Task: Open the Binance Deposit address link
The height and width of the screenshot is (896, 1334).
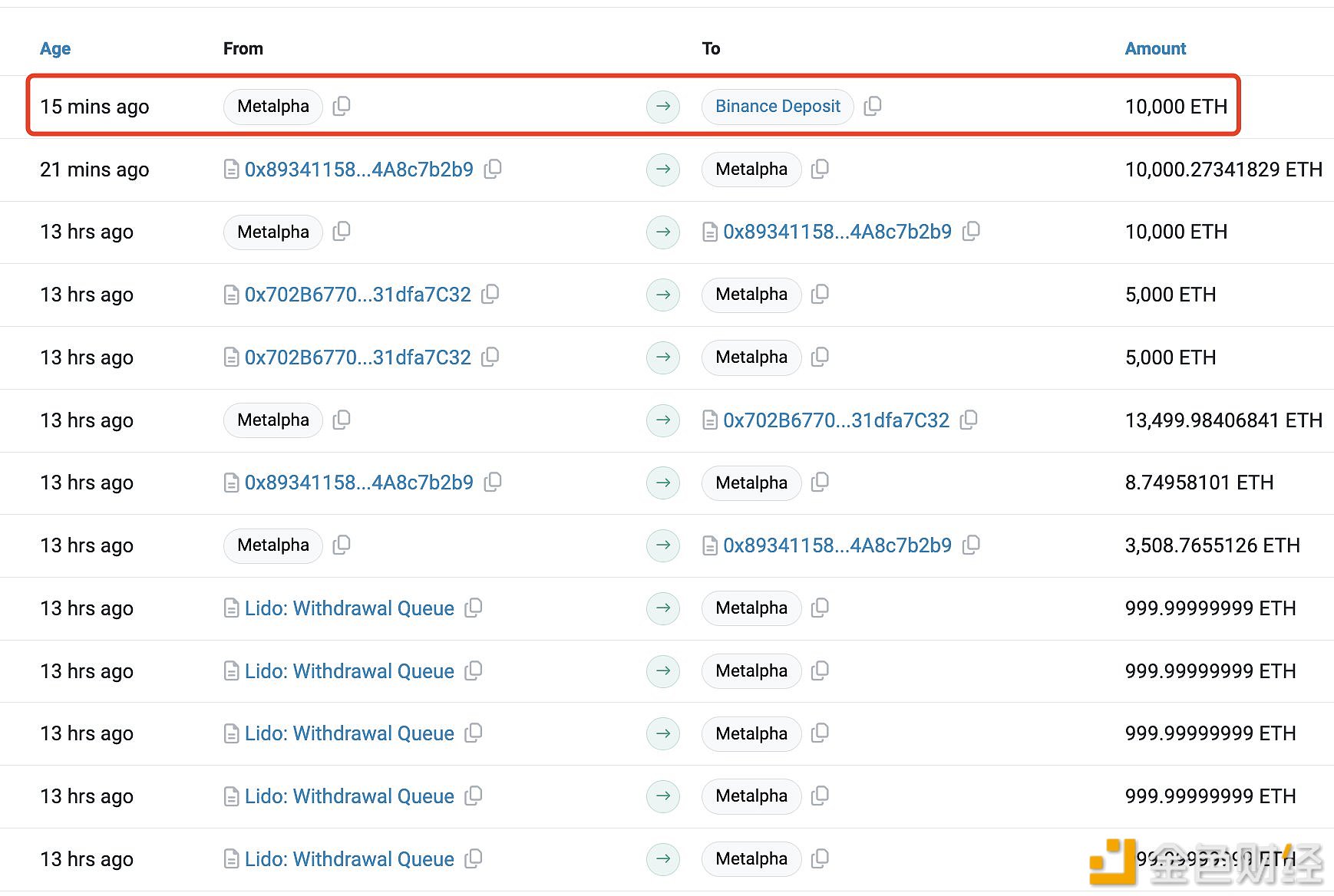Action: (778, 106)
